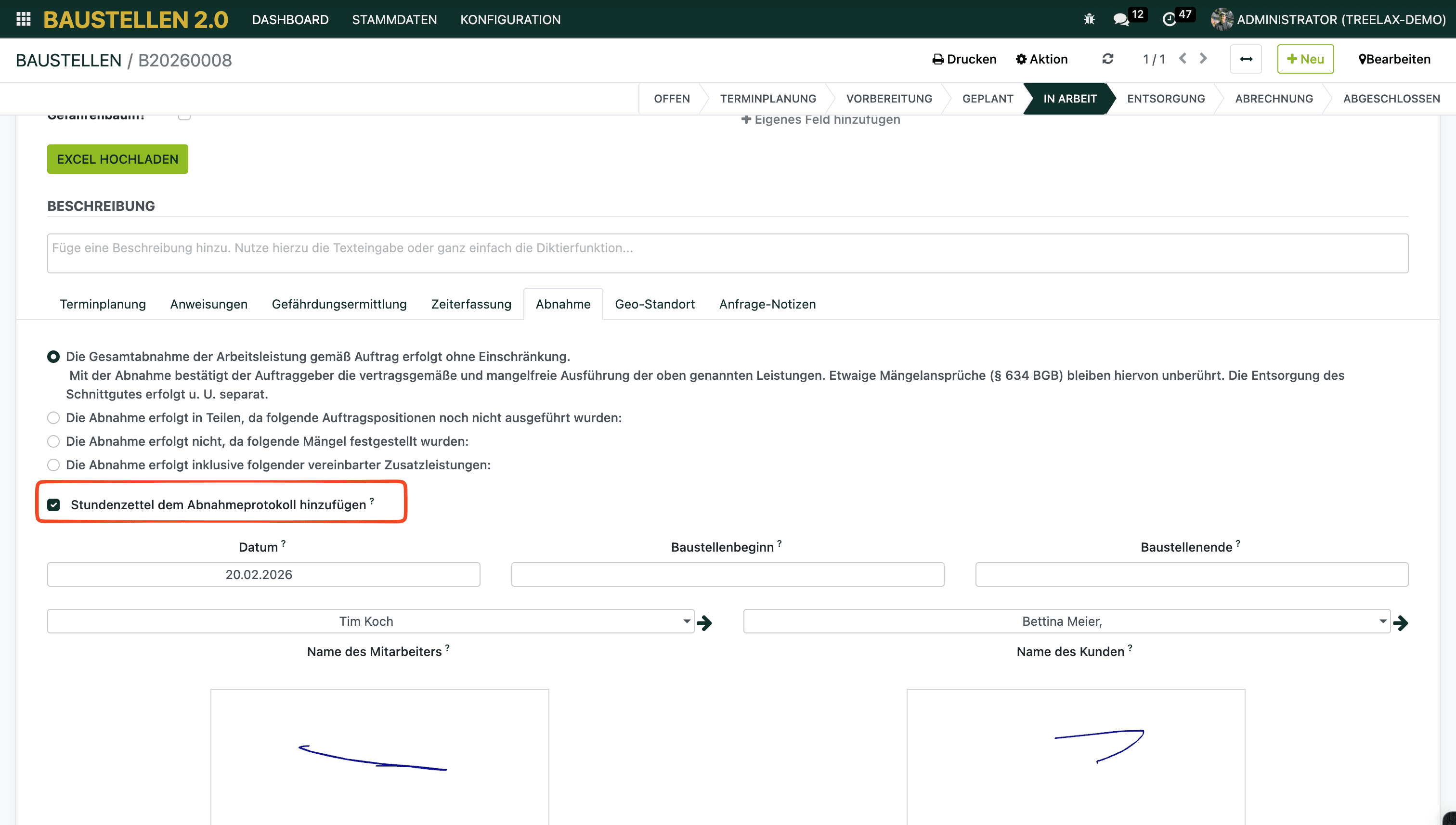This screenshot has width=1456, height=825.
Task: Click the Baustellenbeginn input field
Action: [727, 575]
